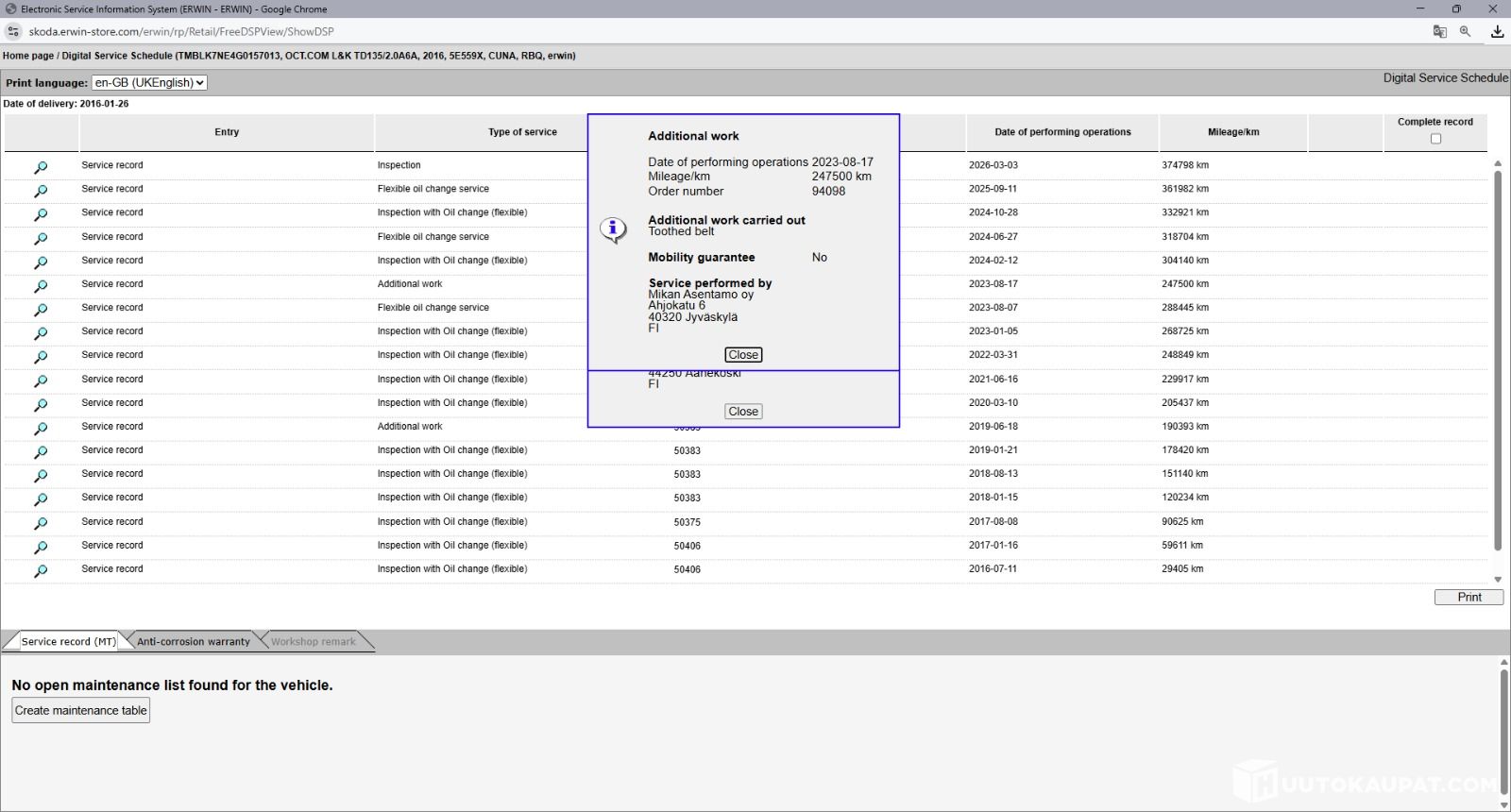Click Create maintenance table button
This screenshot has width=1511, height=812.
[80, 710]
